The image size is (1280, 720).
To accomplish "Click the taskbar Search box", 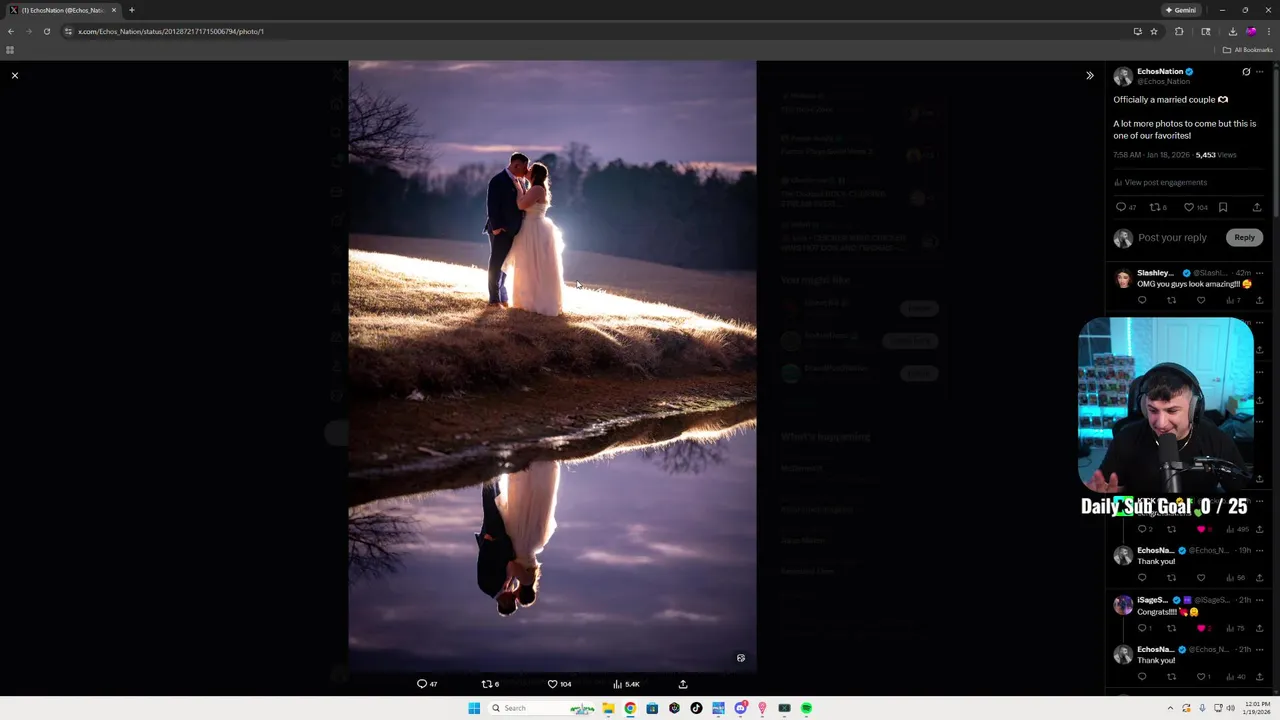I will point(542,708).
